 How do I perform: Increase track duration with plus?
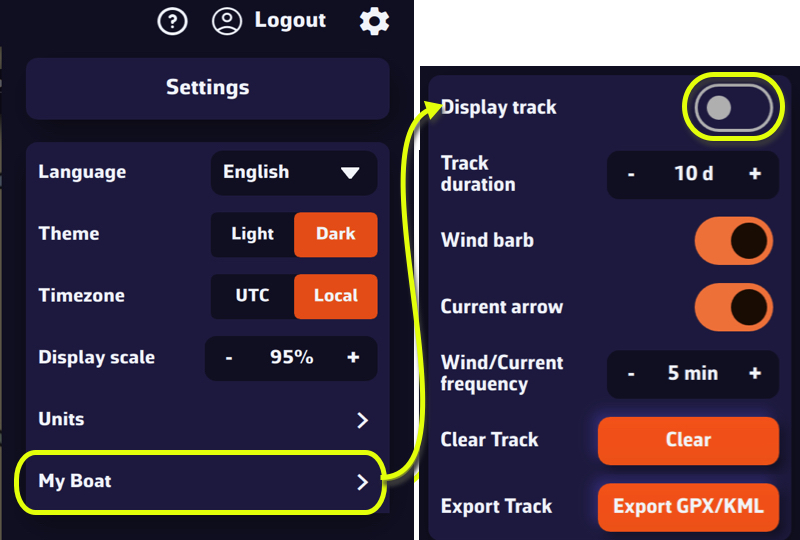tap(754, 174)
